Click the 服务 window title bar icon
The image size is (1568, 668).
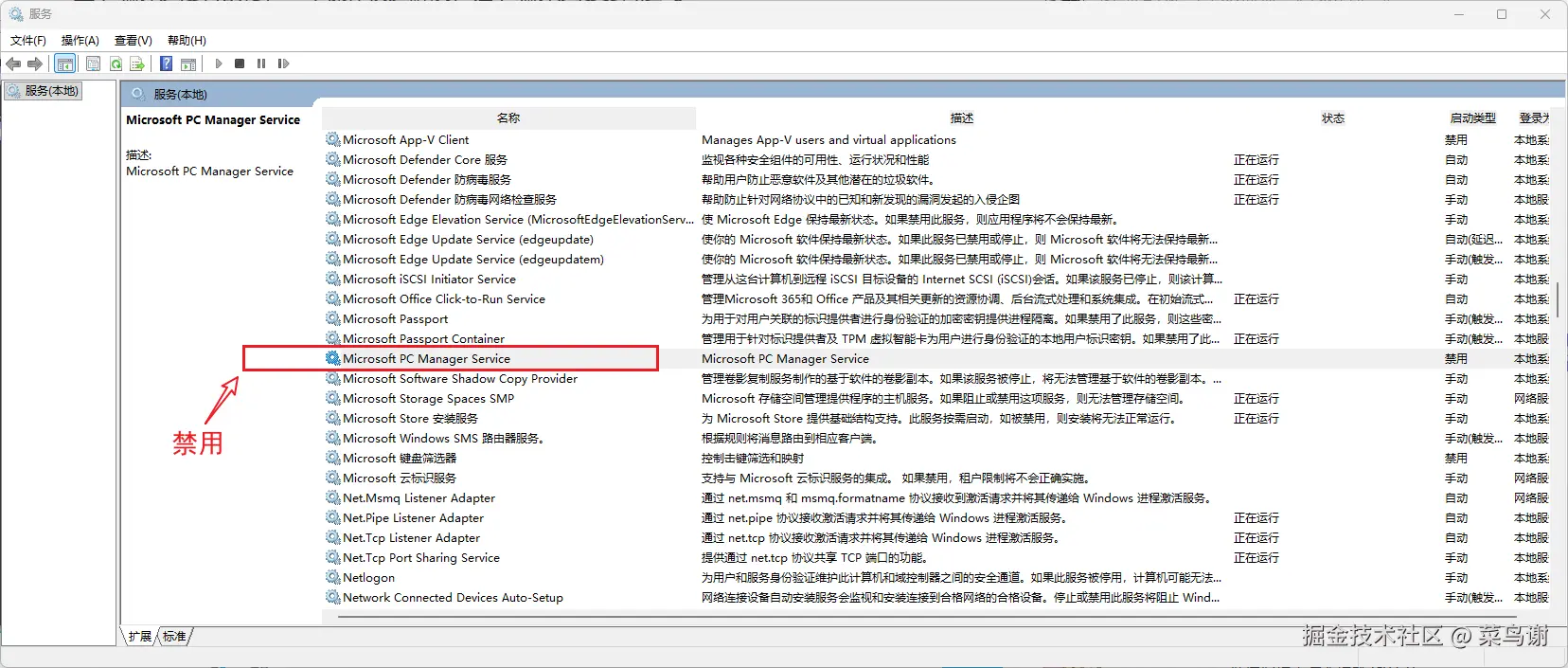15,14
